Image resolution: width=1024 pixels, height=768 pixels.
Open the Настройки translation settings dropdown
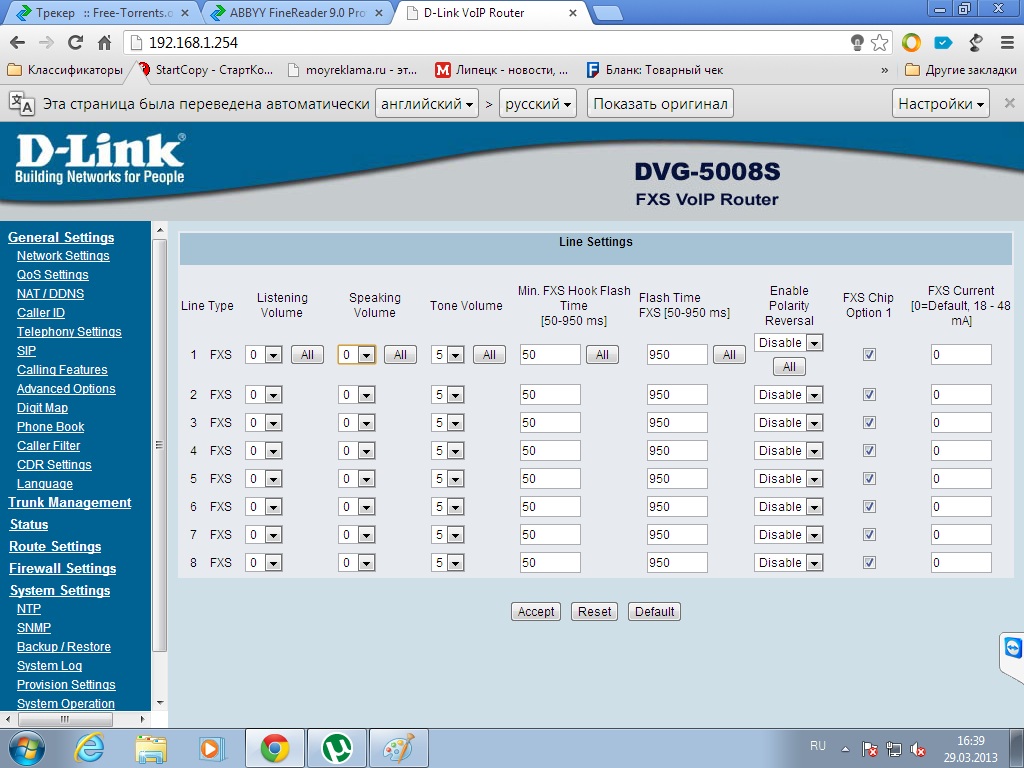(x=940, y=103)
